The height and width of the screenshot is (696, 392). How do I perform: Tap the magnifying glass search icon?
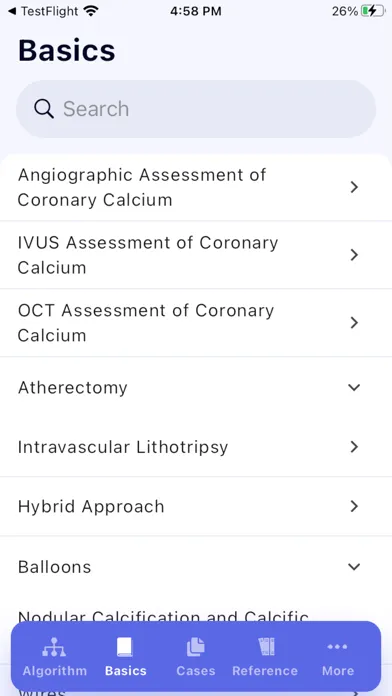(x=44, y=108)
